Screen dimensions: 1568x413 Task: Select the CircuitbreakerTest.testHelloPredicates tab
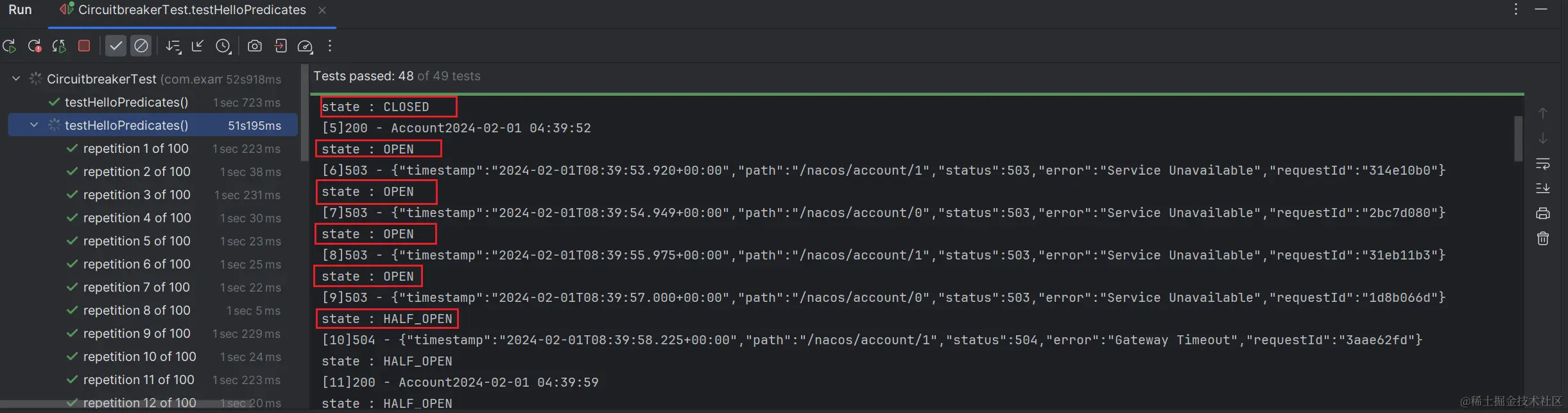(192, 10)
